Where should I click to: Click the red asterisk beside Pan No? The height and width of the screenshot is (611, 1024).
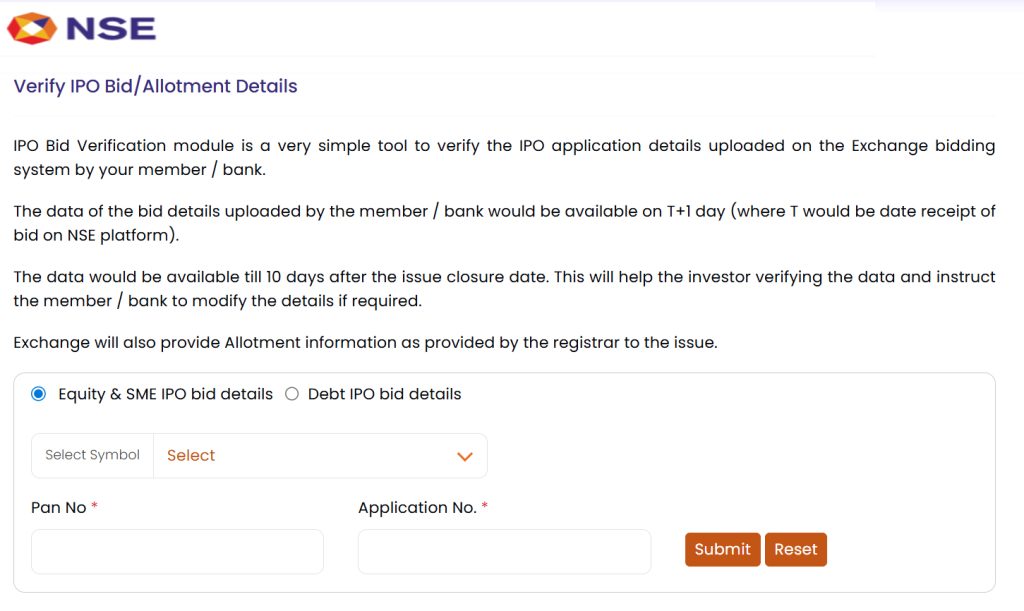pyautogui.click(x=95, y=505)
